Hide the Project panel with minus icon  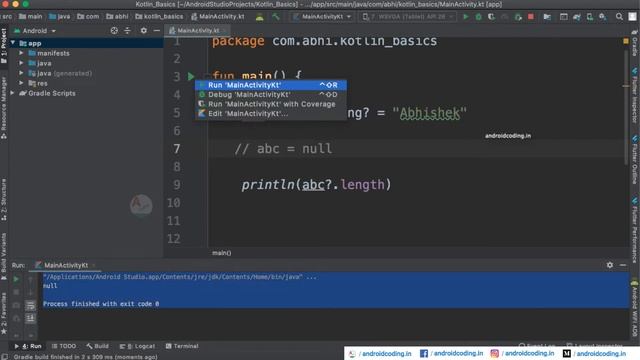click(157, 31)
